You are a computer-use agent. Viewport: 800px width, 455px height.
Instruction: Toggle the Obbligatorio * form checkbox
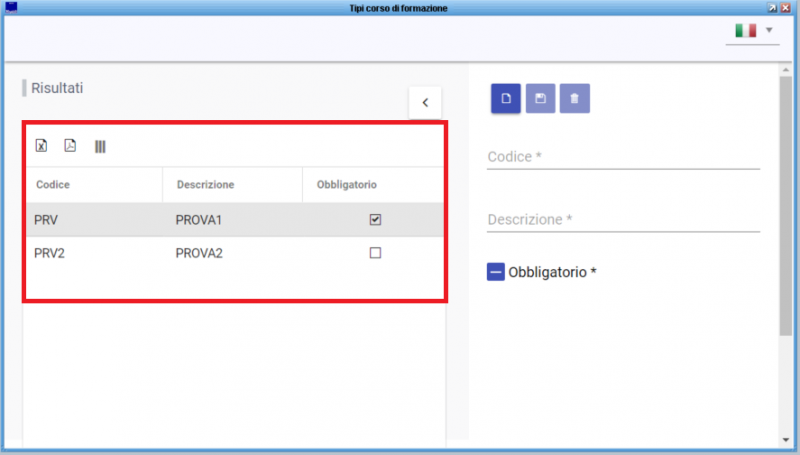coord(495,272)
